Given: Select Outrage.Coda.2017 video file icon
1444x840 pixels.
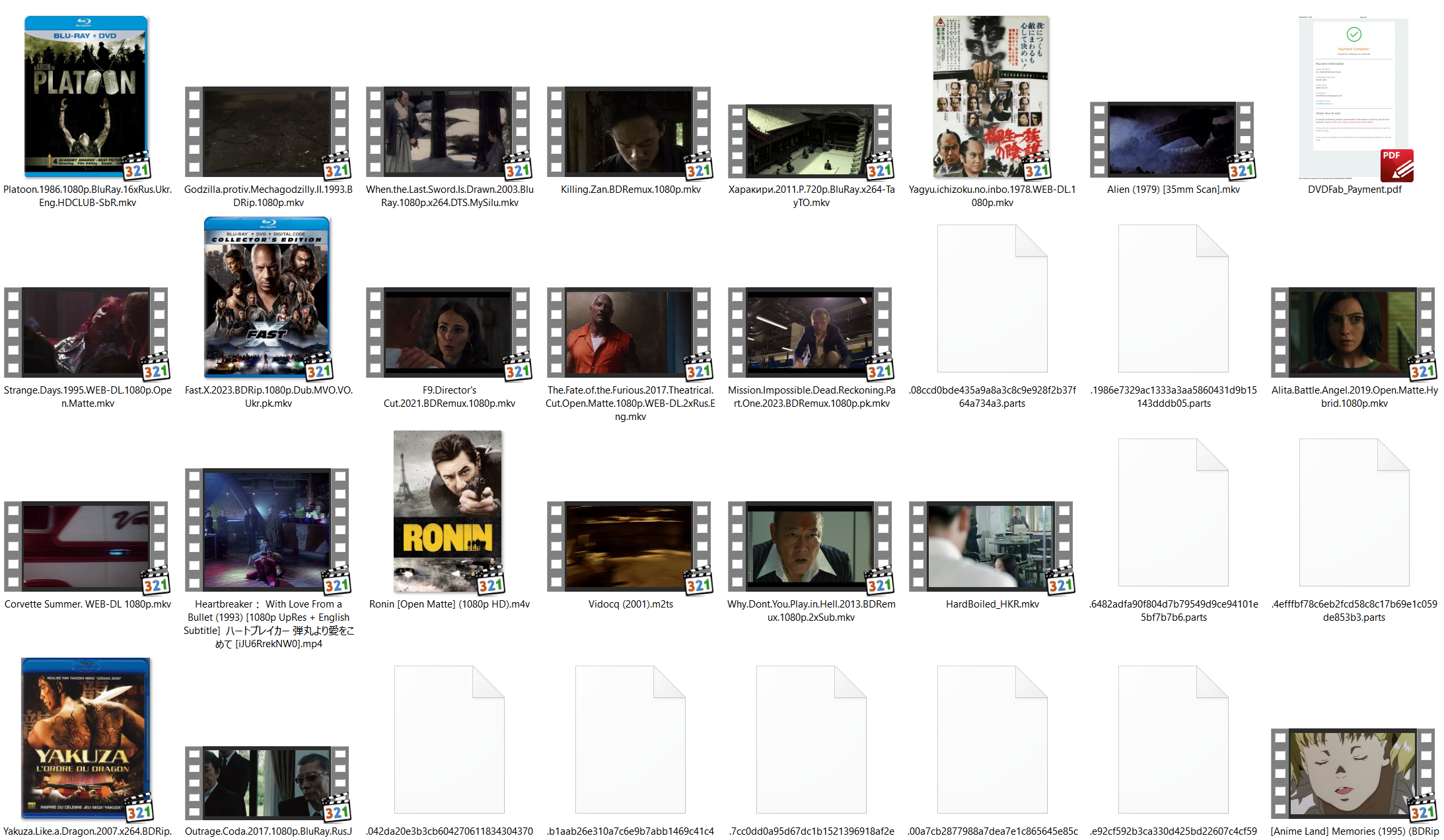Looking at the screenshot, I should [x=268, y=783].
